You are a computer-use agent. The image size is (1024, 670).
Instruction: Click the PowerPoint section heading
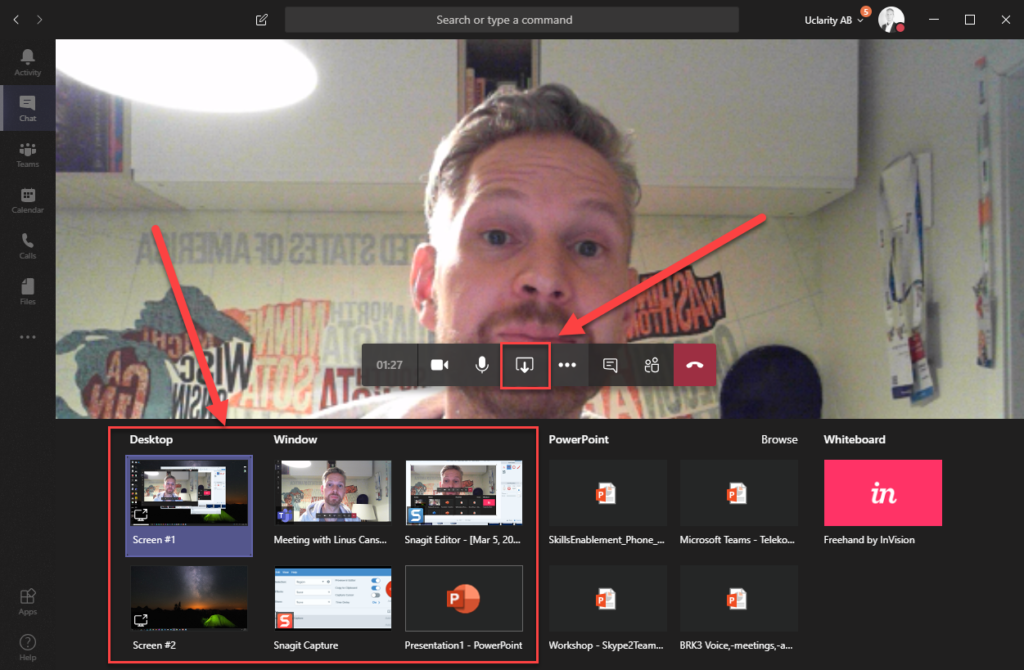579,439
